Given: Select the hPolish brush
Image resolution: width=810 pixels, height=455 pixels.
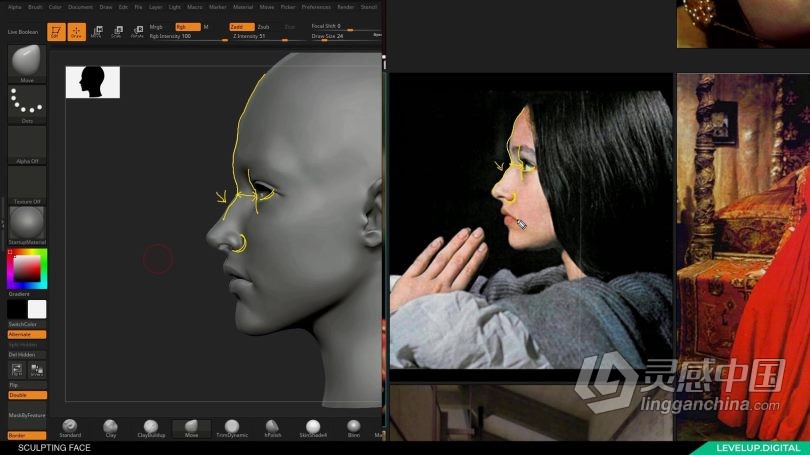Looking at the screenshot, I should coord(273,429).
